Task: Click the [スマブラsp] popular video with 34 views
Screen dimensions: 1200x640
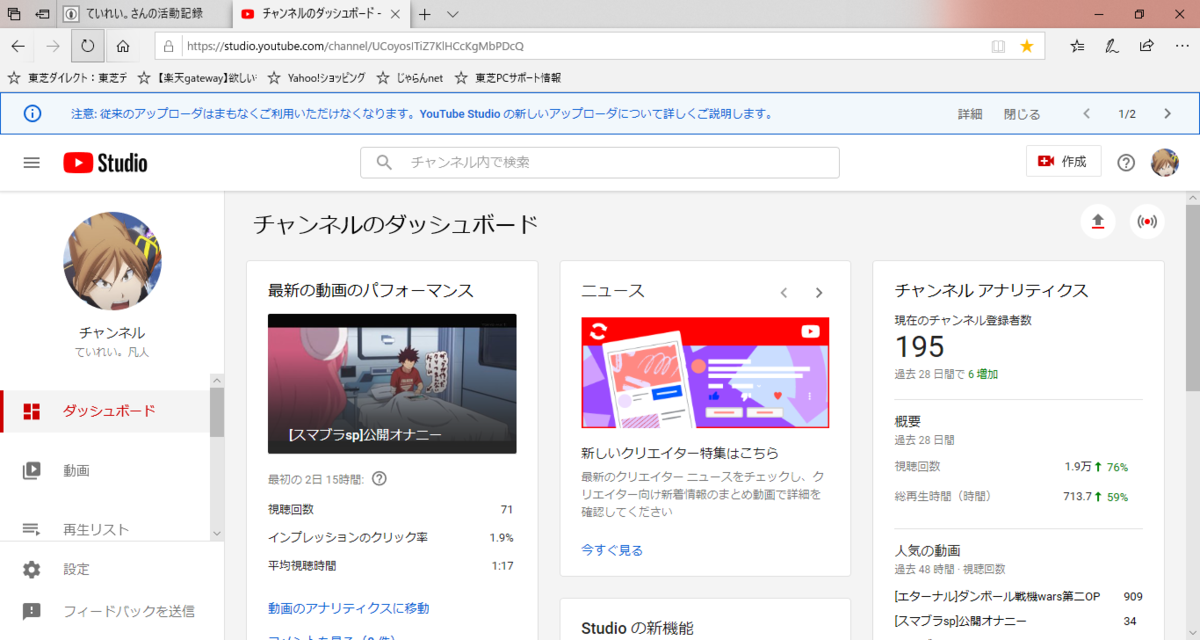Action: [1018, 621]
